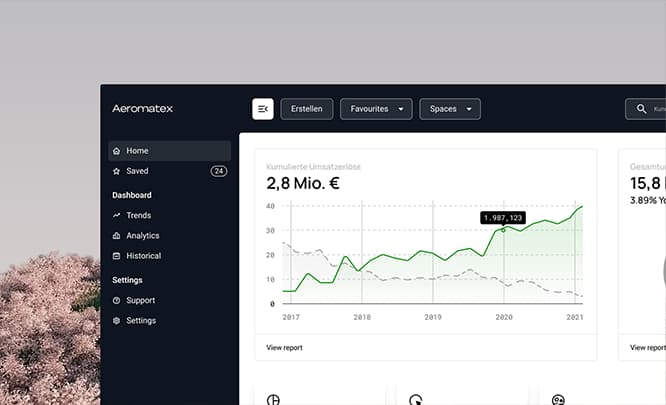Viewport: 666px width, 405px height.
Task: Click the search magnifier icon
Action: [641, 109]
